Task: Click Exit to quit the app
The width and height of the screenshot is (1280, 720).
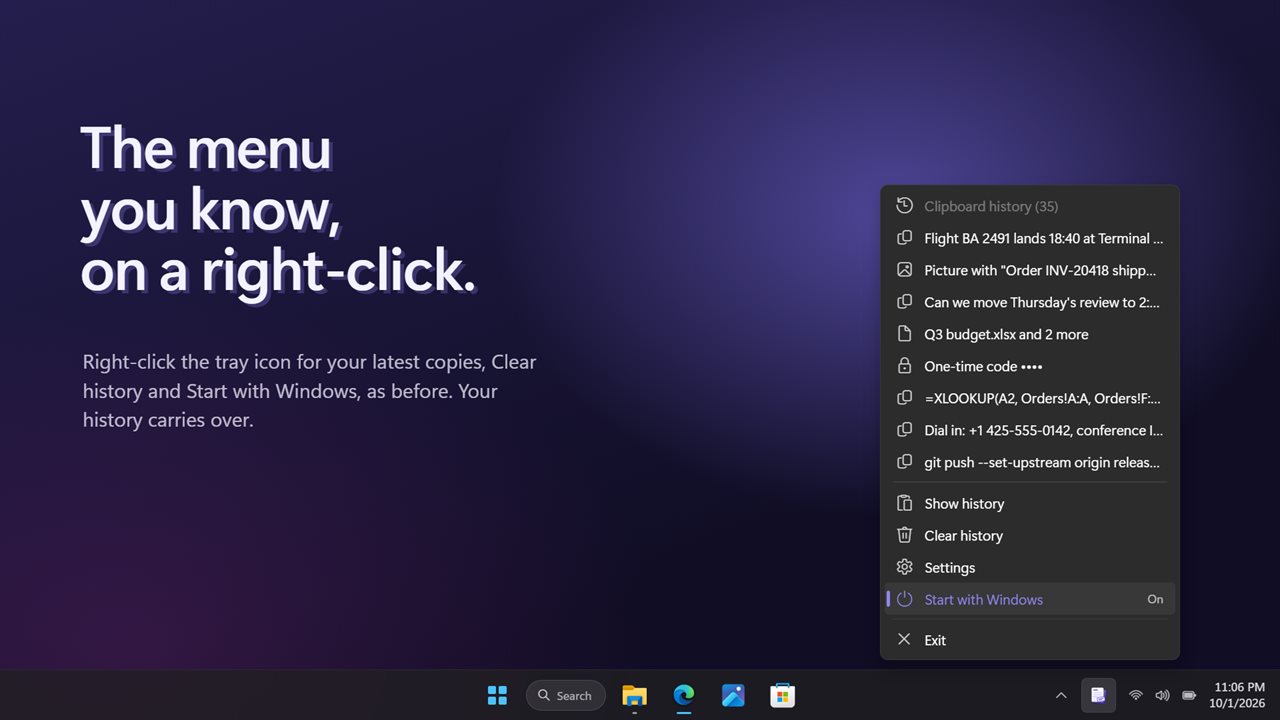Action: [1030, 640]
